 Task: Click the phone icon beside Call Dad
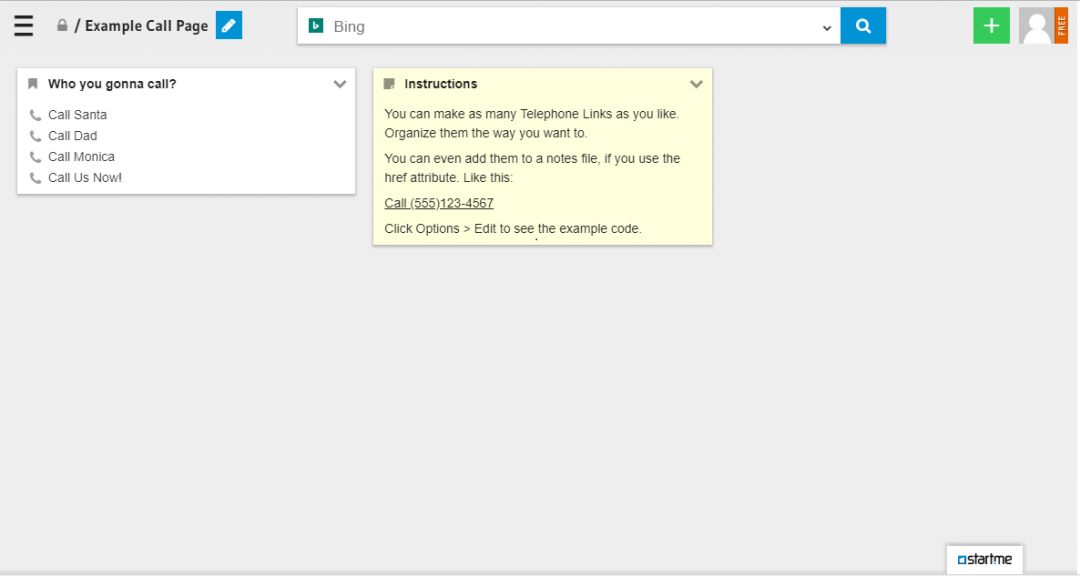(x=35, y=136)
